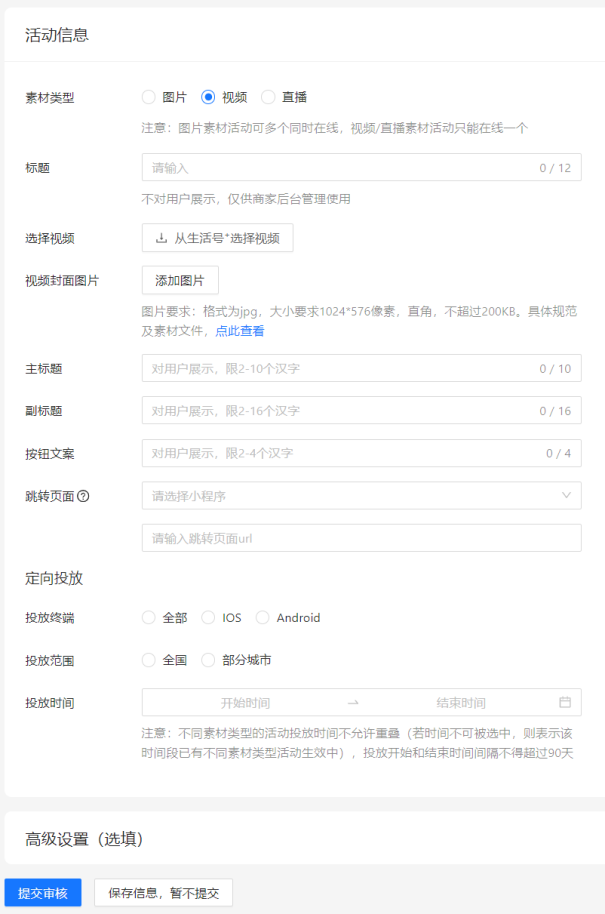Select the Android terminal option
Viewport: 605px width, 914px height.
click(x=263, y=618)
